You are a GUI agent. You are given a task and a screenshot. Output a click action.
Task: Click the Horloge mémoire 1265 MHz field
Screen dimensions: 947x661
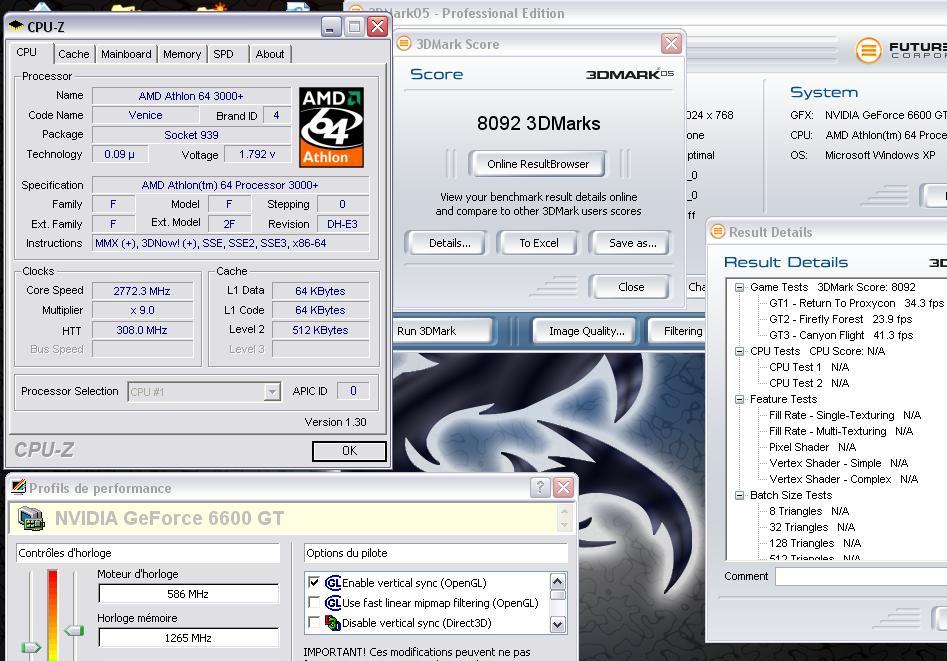188,638
